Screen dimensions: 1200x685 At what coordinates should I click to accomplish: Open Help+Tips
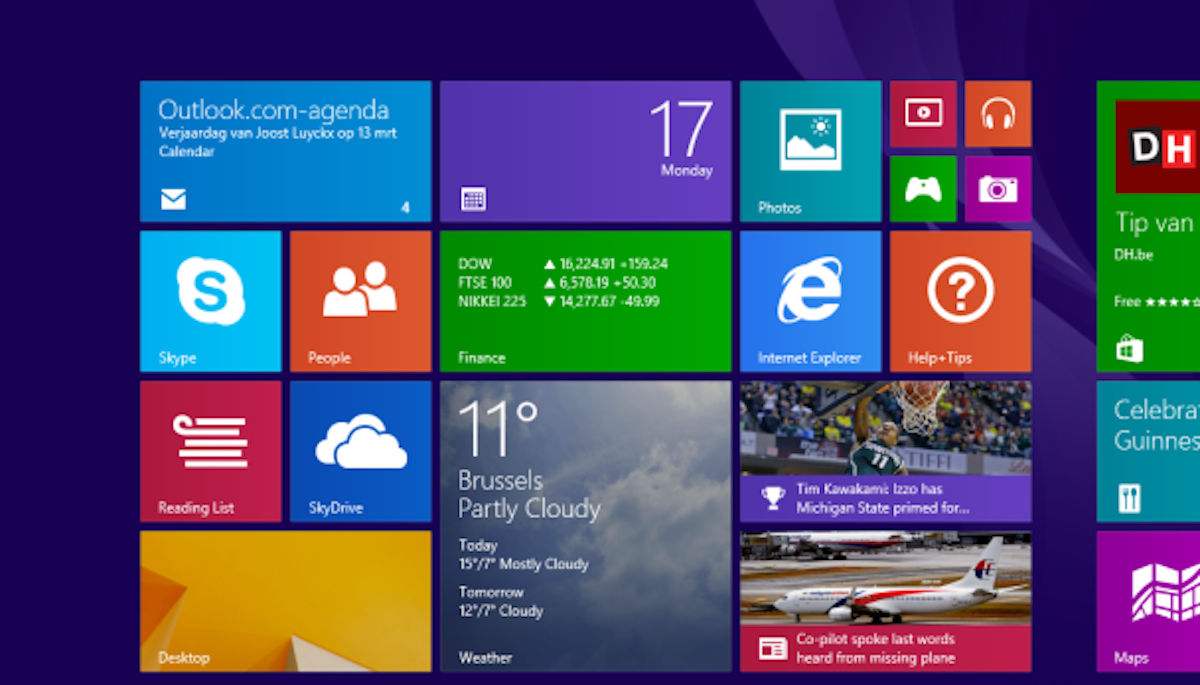960,300
